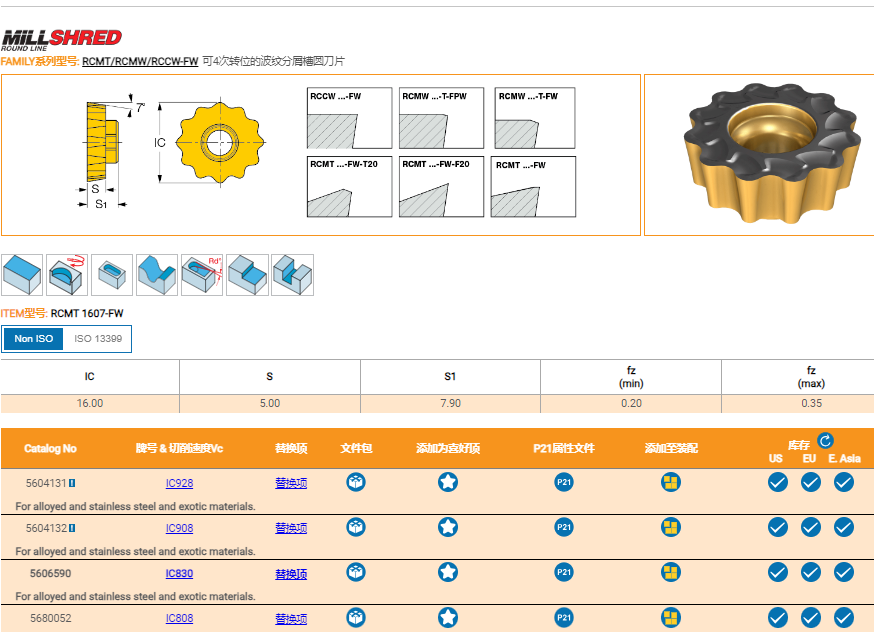This screenshot has height=632, width=874.
Task: Open the IC830 grade link
Action: click(179, 573)
